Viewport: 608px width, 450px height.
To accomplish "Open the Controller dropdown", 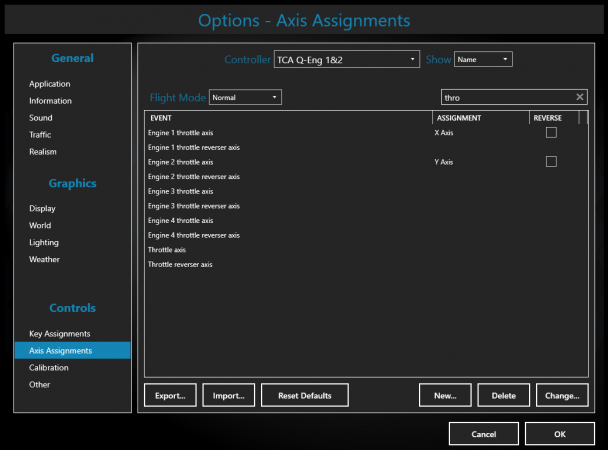I will 346,60.
